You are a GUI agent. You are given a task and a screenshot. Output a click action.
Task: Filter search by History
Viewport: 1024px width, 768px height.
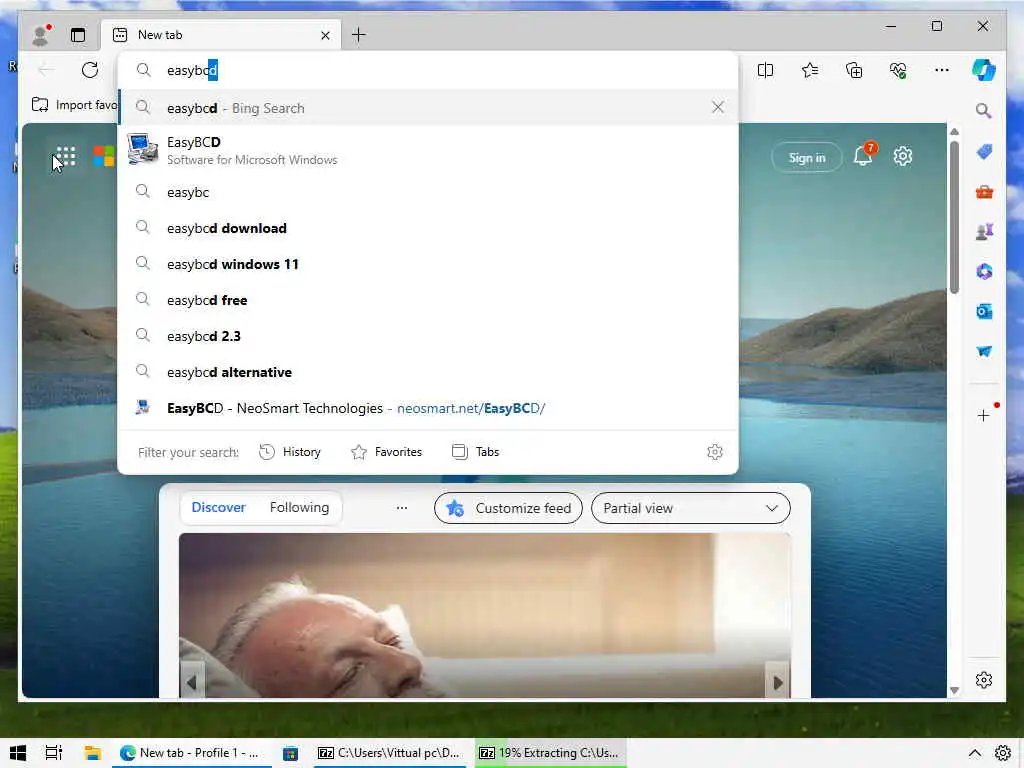click(x=290, y=452)
